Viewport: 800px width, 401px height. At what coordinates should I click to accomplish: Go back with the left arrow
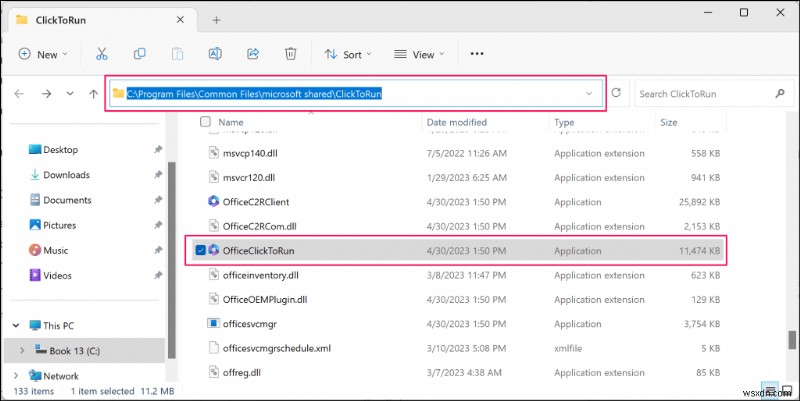pos(19,94)
